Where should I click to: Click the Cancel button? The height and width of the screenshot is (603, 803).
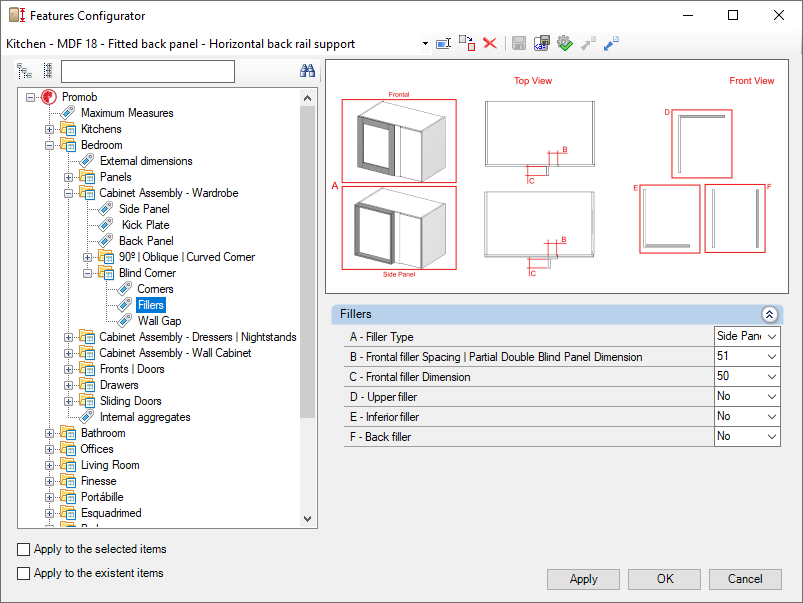(745, 579)
